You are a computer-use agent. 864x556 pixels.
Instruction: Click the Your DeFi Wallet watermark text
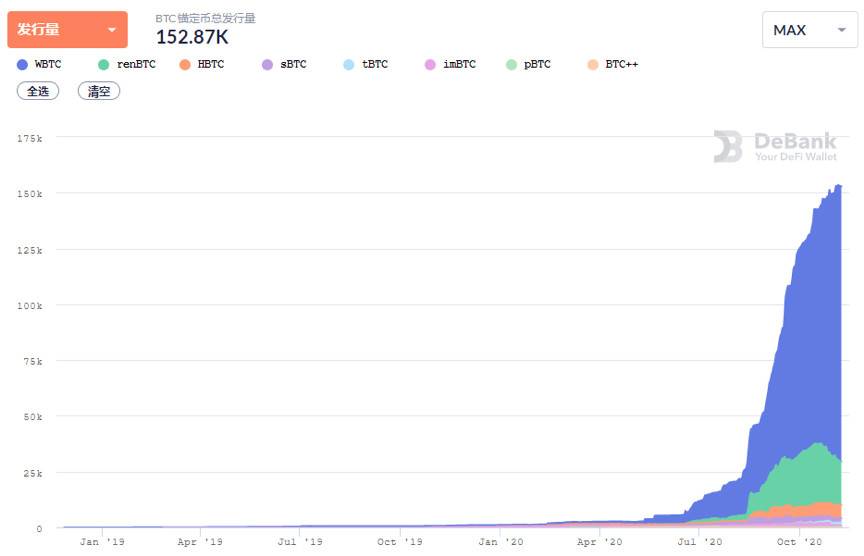pos(796,156)
